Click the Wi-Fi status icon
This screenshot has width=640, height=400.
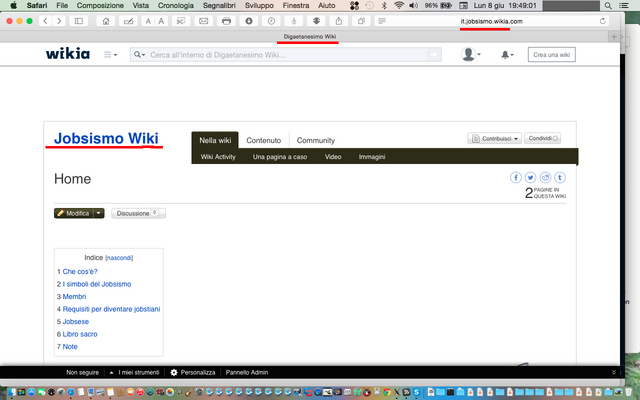click(399, 6)
